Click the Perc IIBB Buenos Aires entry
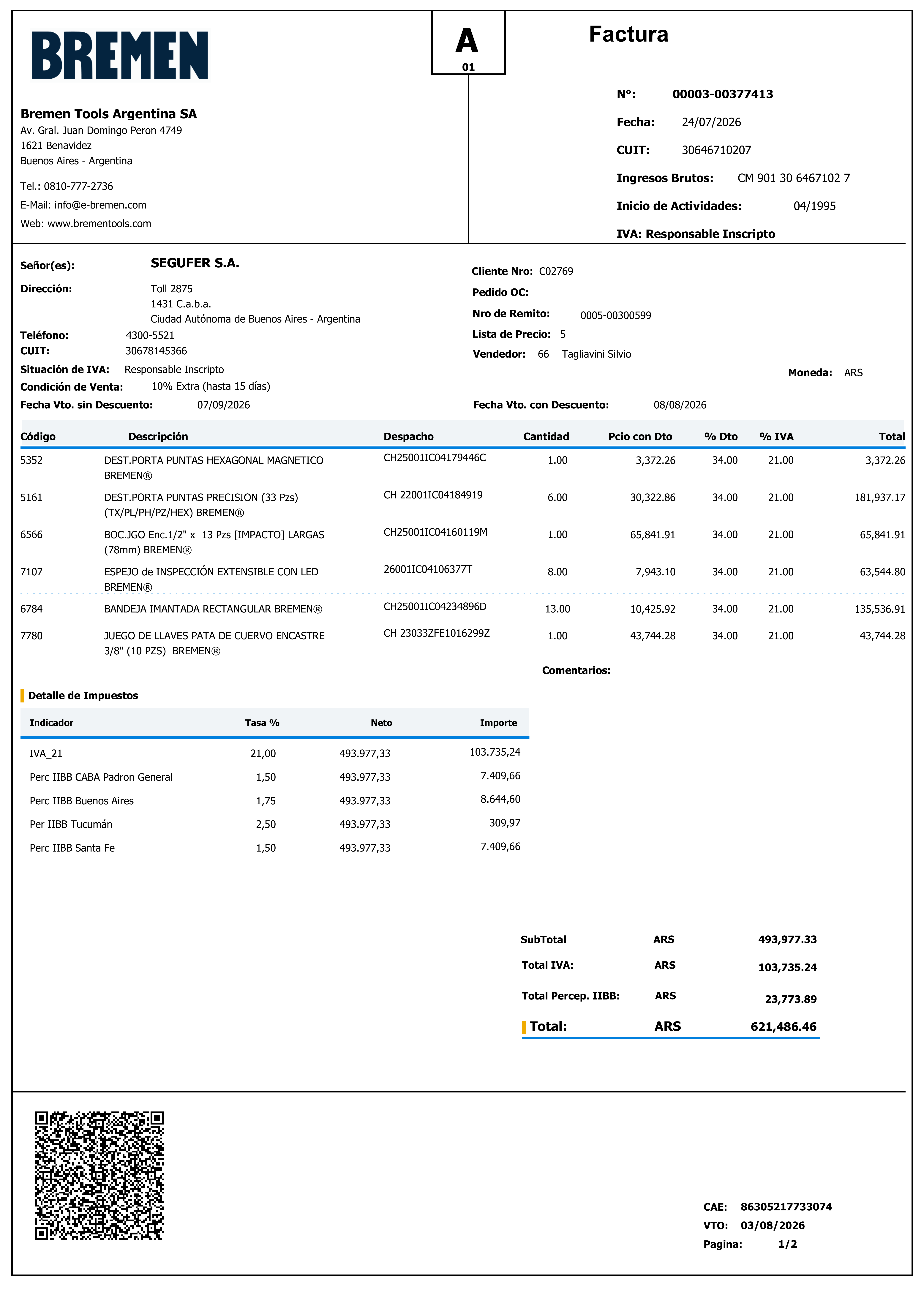The height and width of the screenshot is (1306, 924). tap(82, 801)
